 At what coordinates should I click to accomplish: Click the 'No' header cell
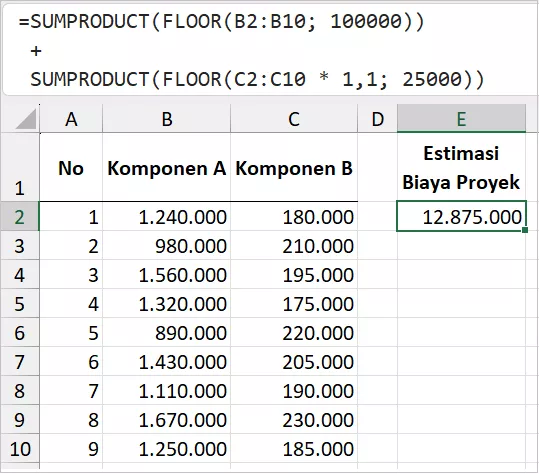tap(71, 167)
